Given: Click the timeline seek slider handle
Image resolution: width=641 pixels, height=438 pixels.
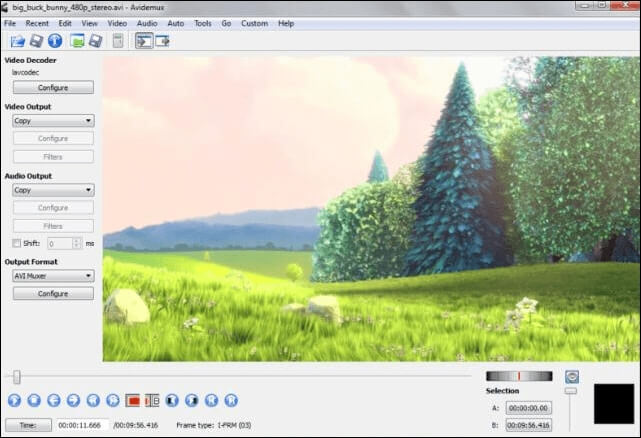Looking at the screenshot, I should 17,377.
